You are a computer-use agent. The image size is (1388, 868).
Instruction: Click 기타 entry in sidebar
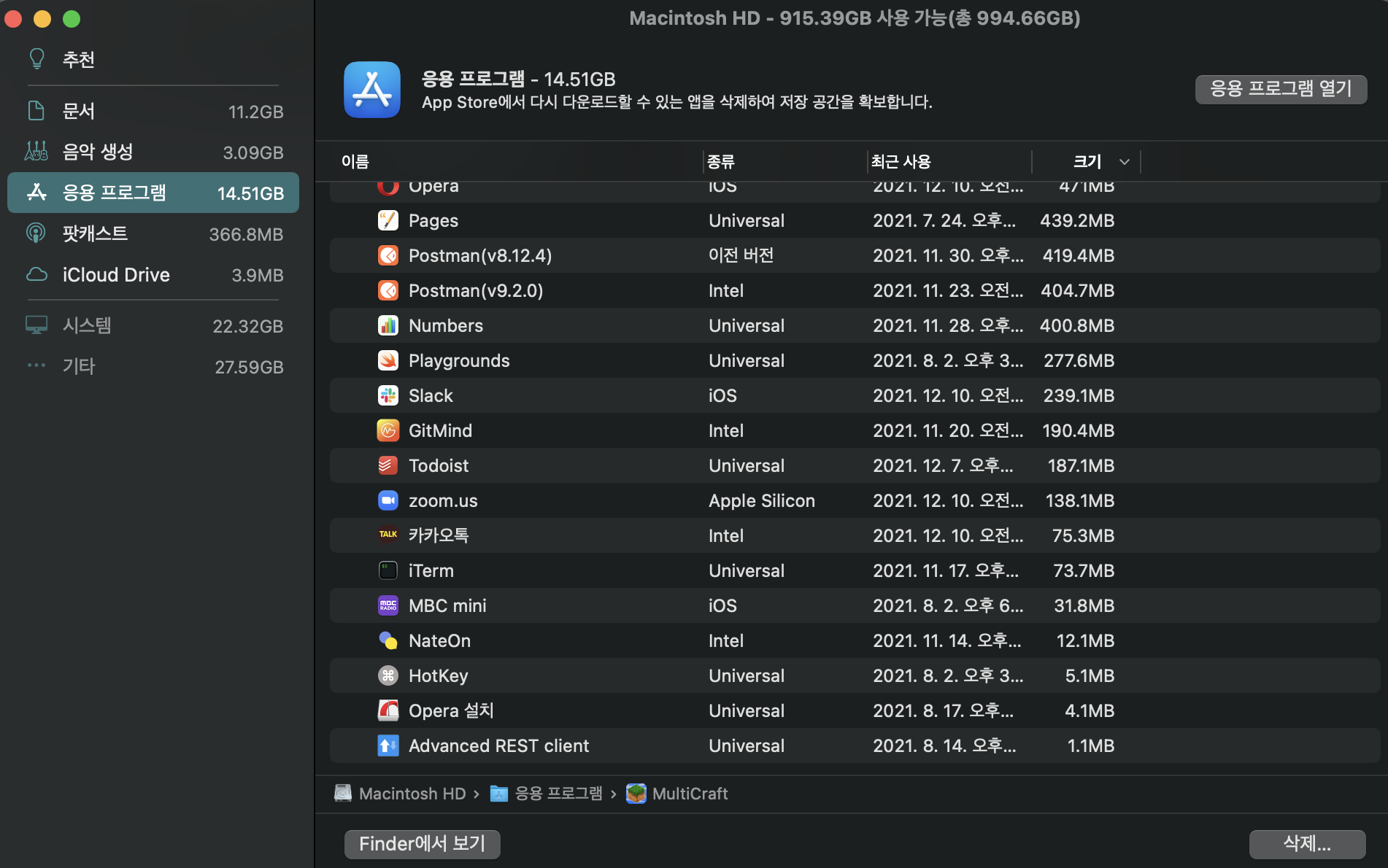pyautogui.click(x=153, y=366)
